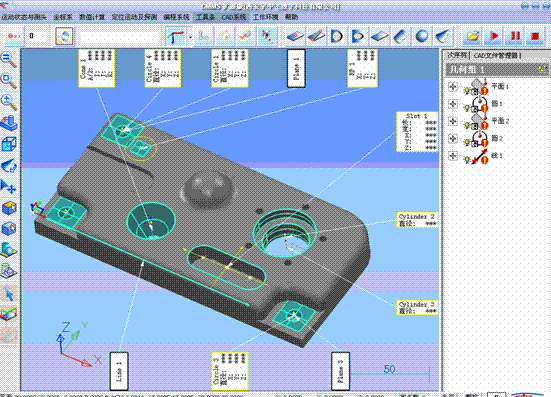Toggle light bulb visibility for 线1
Image resolution: width=551 pixels, height=397 pixels.
point(467,160)
